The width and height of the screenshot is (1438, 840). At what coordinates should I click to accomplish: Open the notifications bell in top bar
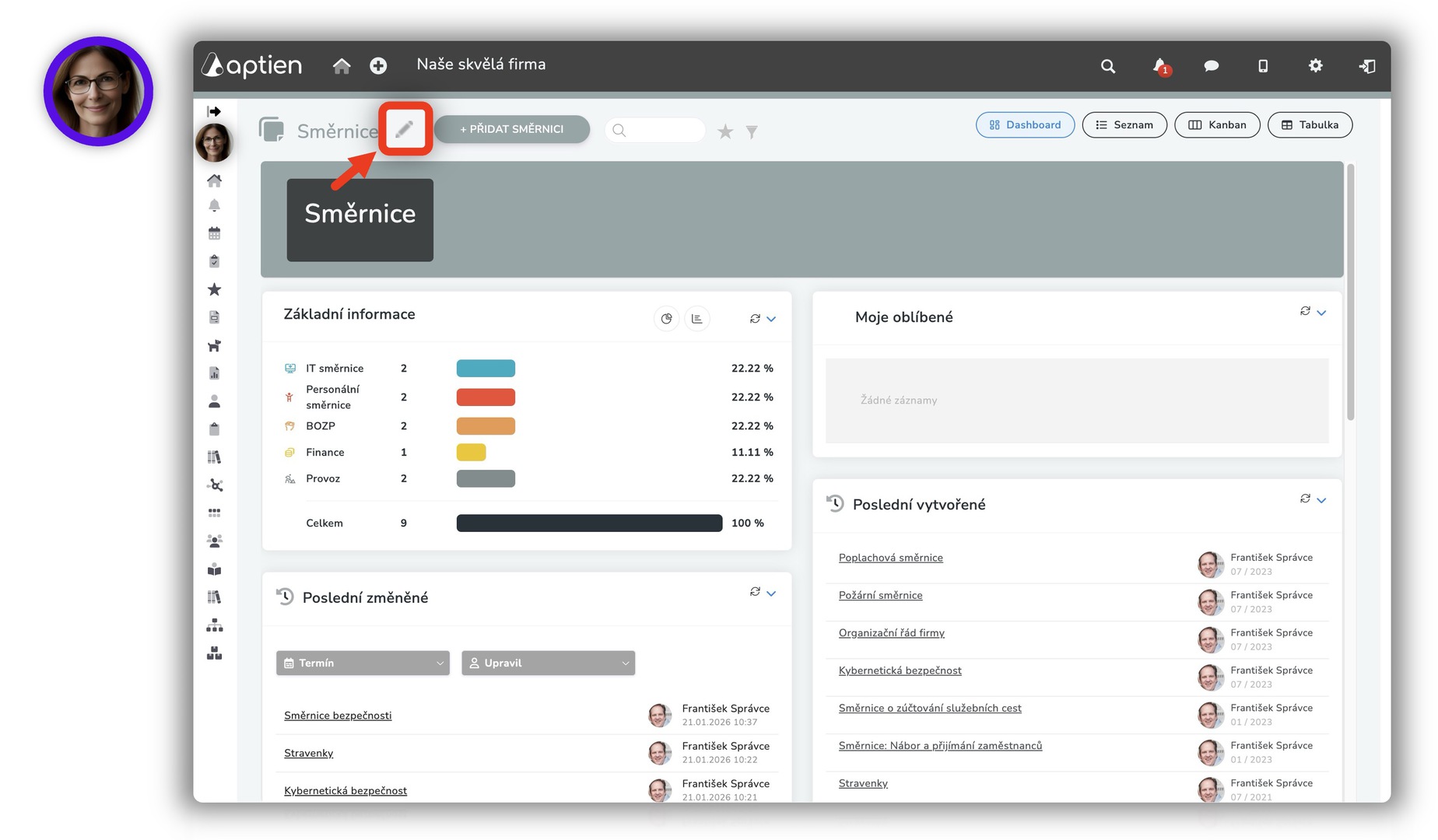(x=1159, y=66)
